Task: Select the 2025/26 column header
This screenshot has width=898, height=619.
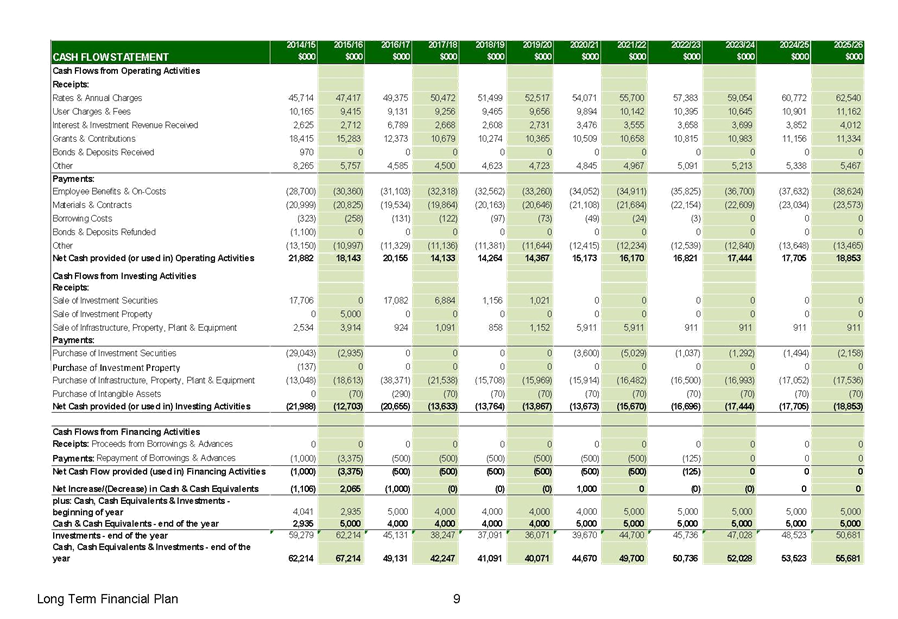Action: click(847, 51)
